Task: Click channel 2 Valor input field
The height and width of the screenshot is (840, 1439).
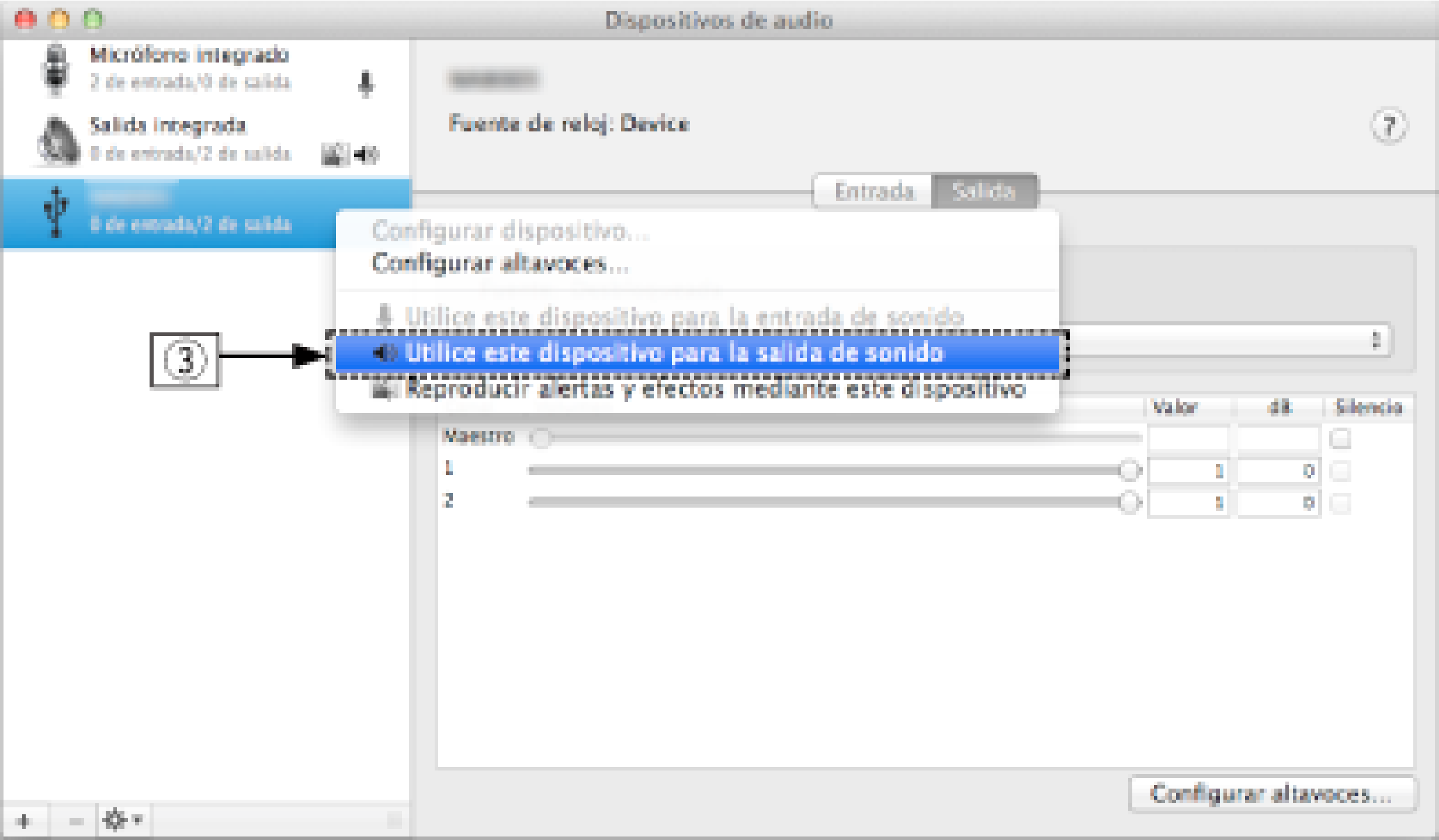Action: point(1188,503)
